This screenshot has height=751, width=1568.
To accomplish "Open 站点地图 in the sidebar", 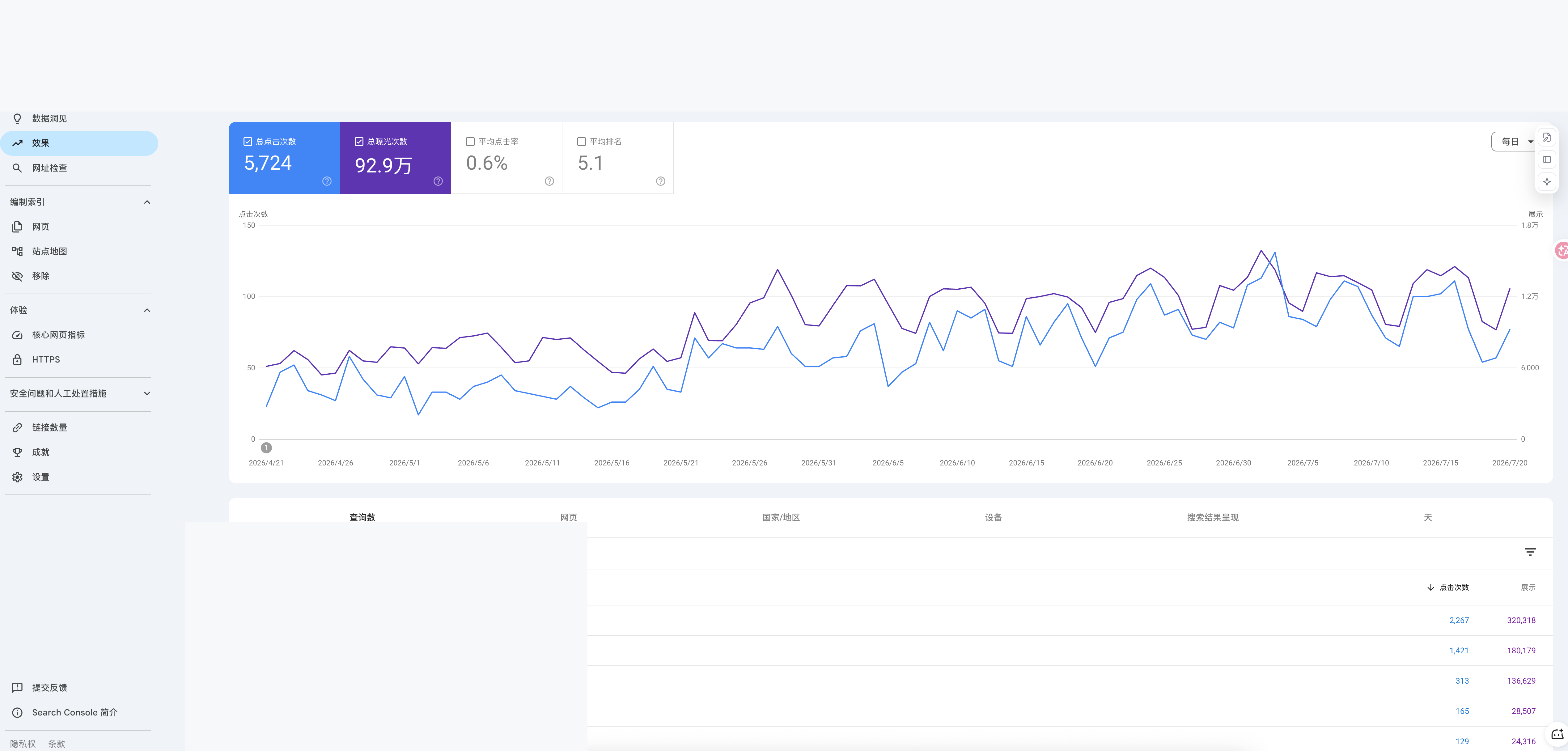I will click(x=79, y=251).
